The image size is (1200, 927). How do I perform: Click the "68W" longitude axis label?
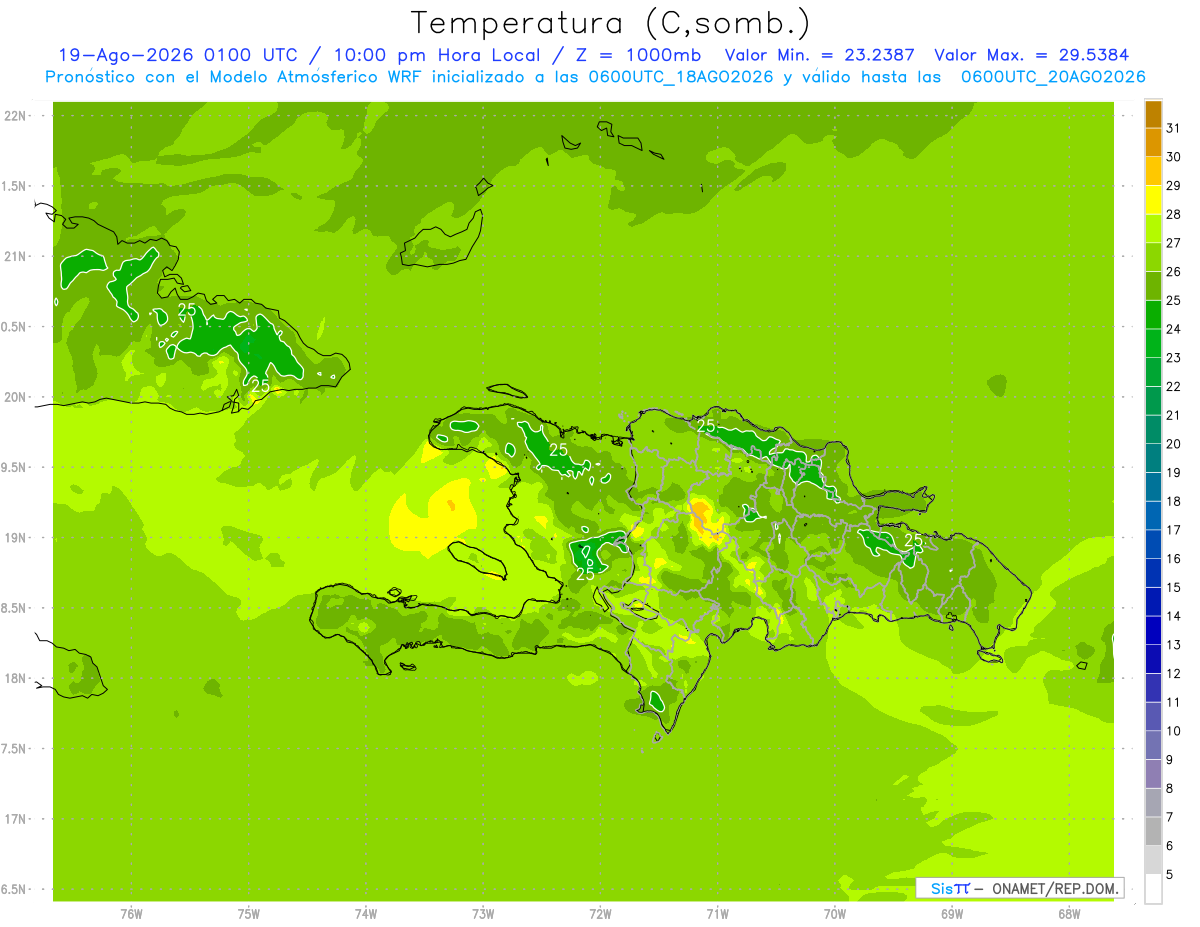[1069, 914]
